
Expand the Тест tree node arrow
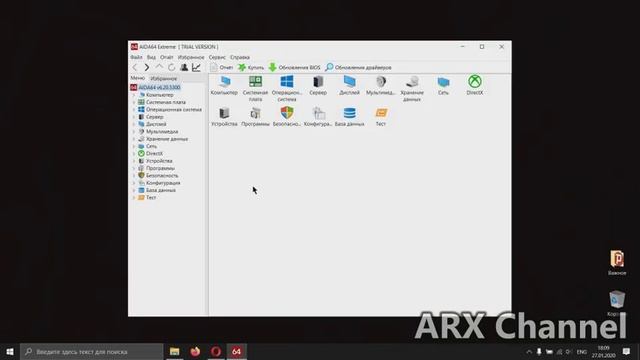[134, 198]
